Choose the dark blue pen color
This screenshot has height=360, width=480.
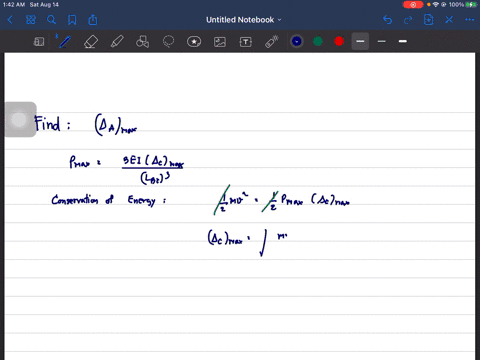pyautogui.click(x=297, y=41)
